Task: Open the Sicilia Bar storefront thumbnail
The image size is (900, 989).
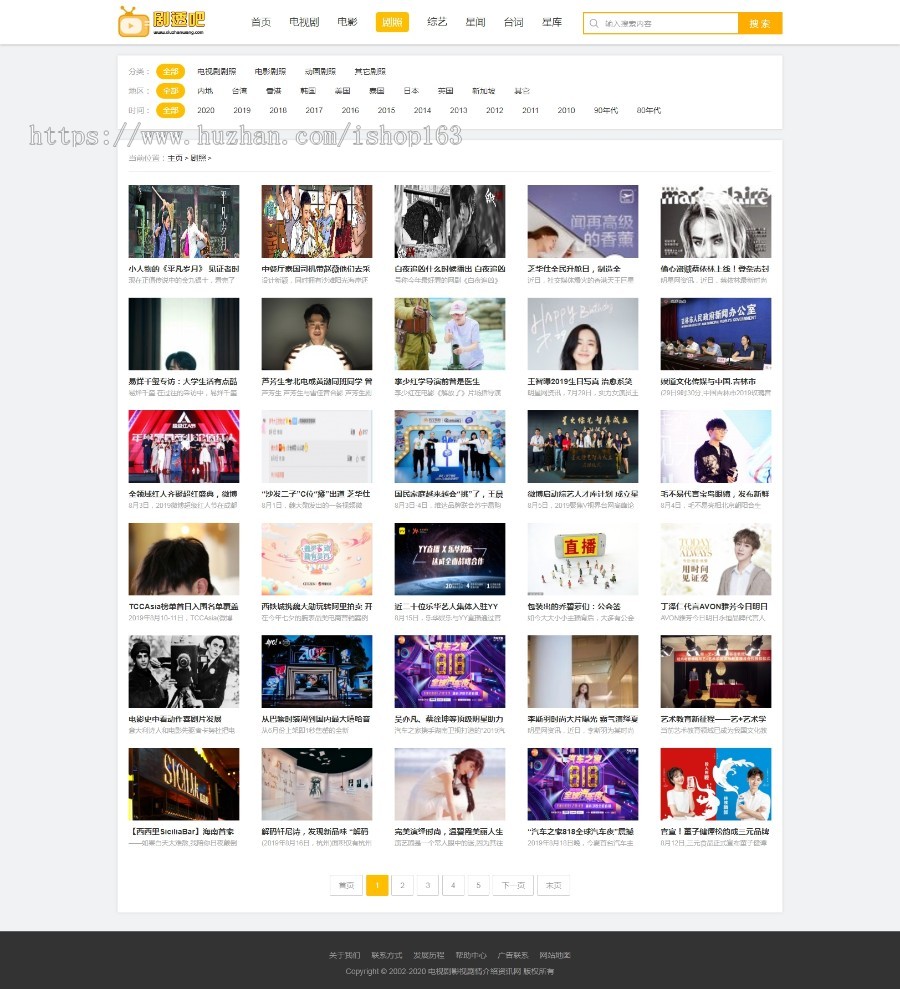Action: 183,784
